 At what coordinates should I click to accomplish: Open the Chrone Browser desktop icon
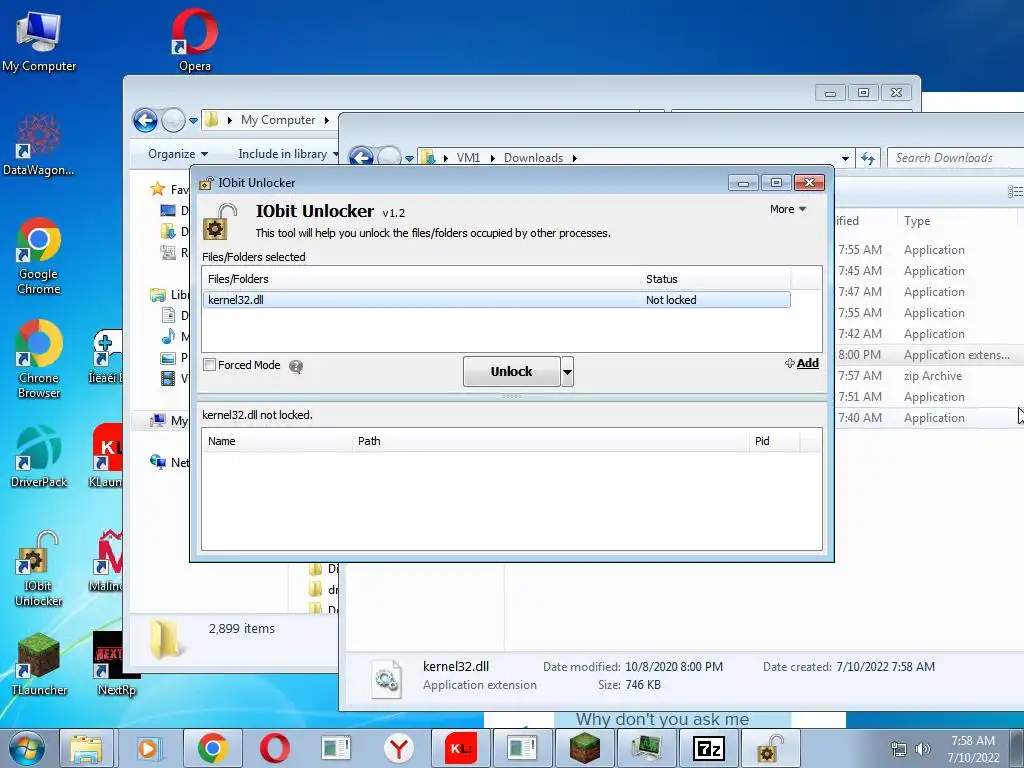point(39,359)
